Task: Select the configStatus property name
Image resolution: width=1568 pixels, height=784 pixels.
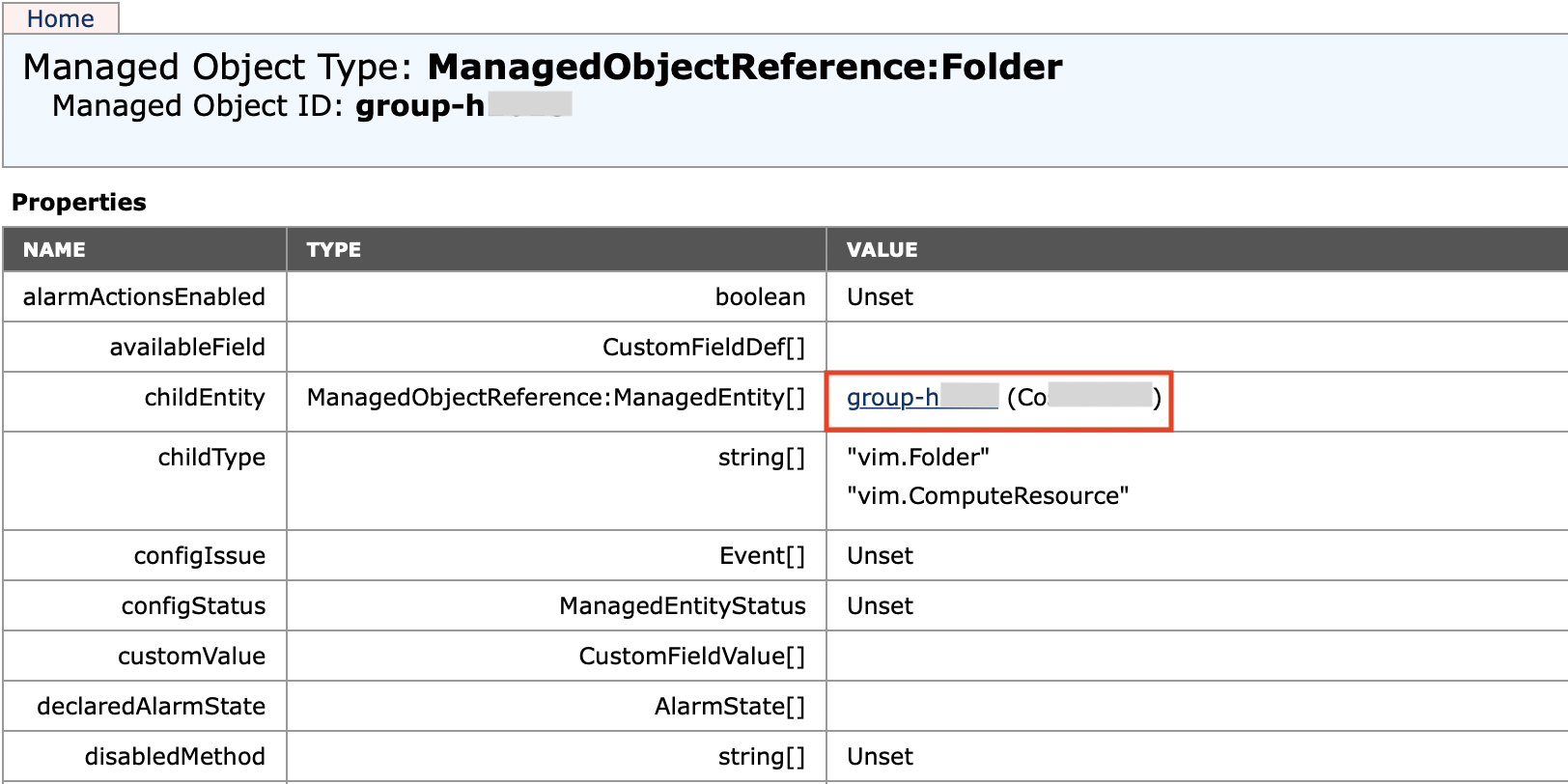Action: [x=193, y=606]
